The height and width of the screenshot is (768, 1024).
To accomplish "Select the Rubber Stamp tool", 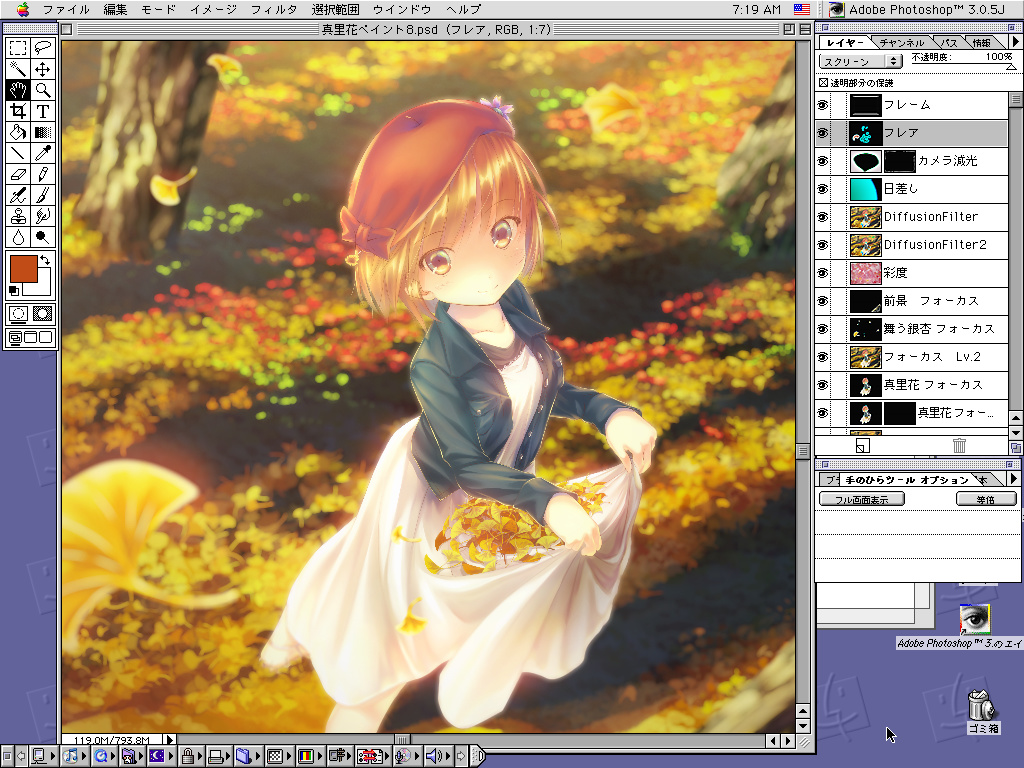I will (x=18, y=216).
